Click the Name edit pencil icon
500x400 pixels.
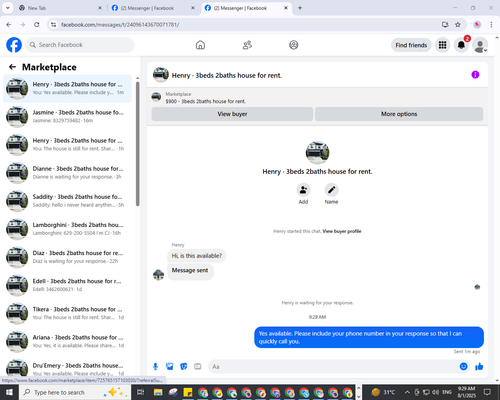point(331,190)
